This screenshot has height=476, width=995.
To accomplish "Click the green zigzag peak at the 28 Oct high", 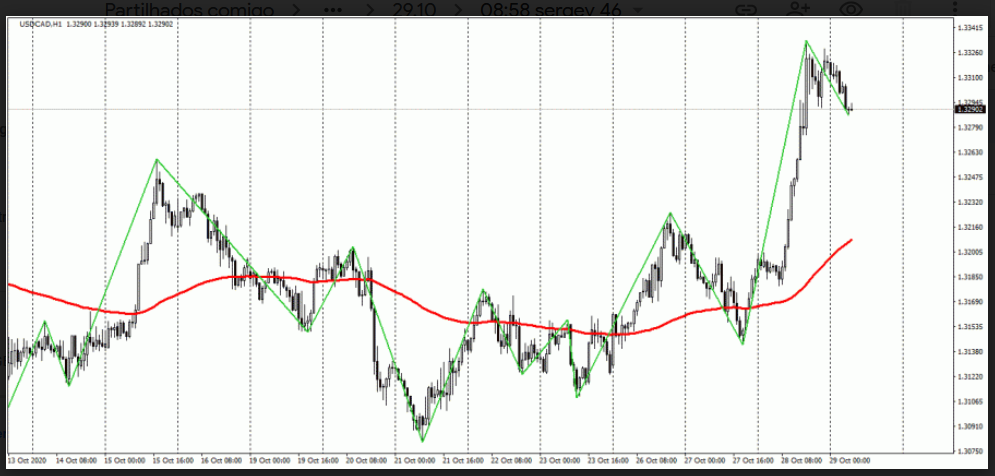I will [806, 42].
